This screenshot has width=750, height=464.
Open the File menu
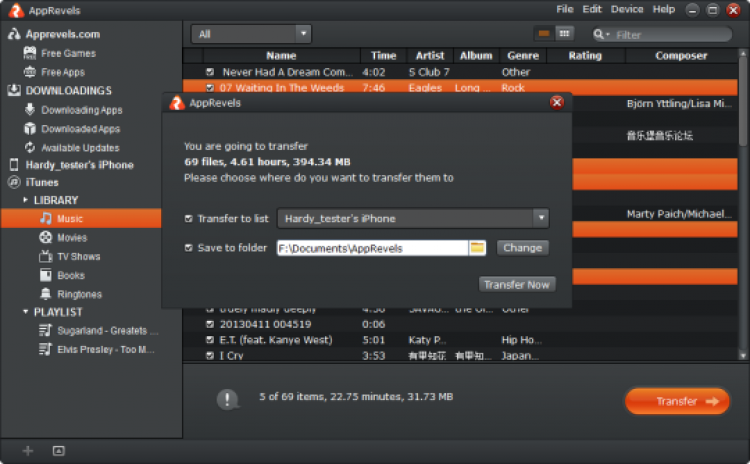[x=564, y=9]
